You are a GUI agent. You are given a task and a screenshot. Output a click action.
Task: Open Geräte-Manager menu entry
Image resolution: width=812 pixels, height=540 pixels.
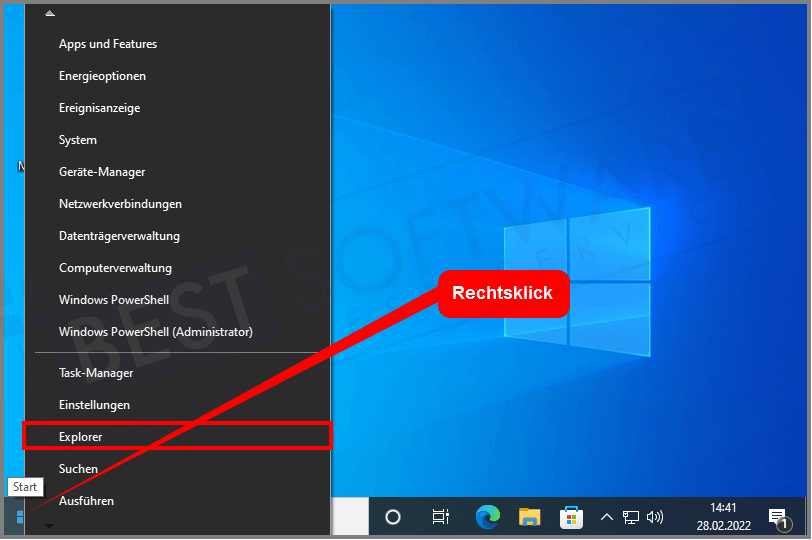point(102,172)
